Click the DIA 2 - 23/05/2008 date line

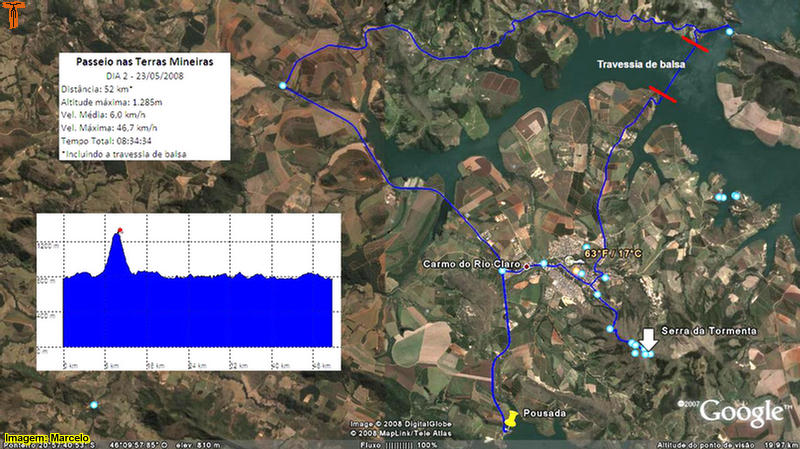pos(145,76)
